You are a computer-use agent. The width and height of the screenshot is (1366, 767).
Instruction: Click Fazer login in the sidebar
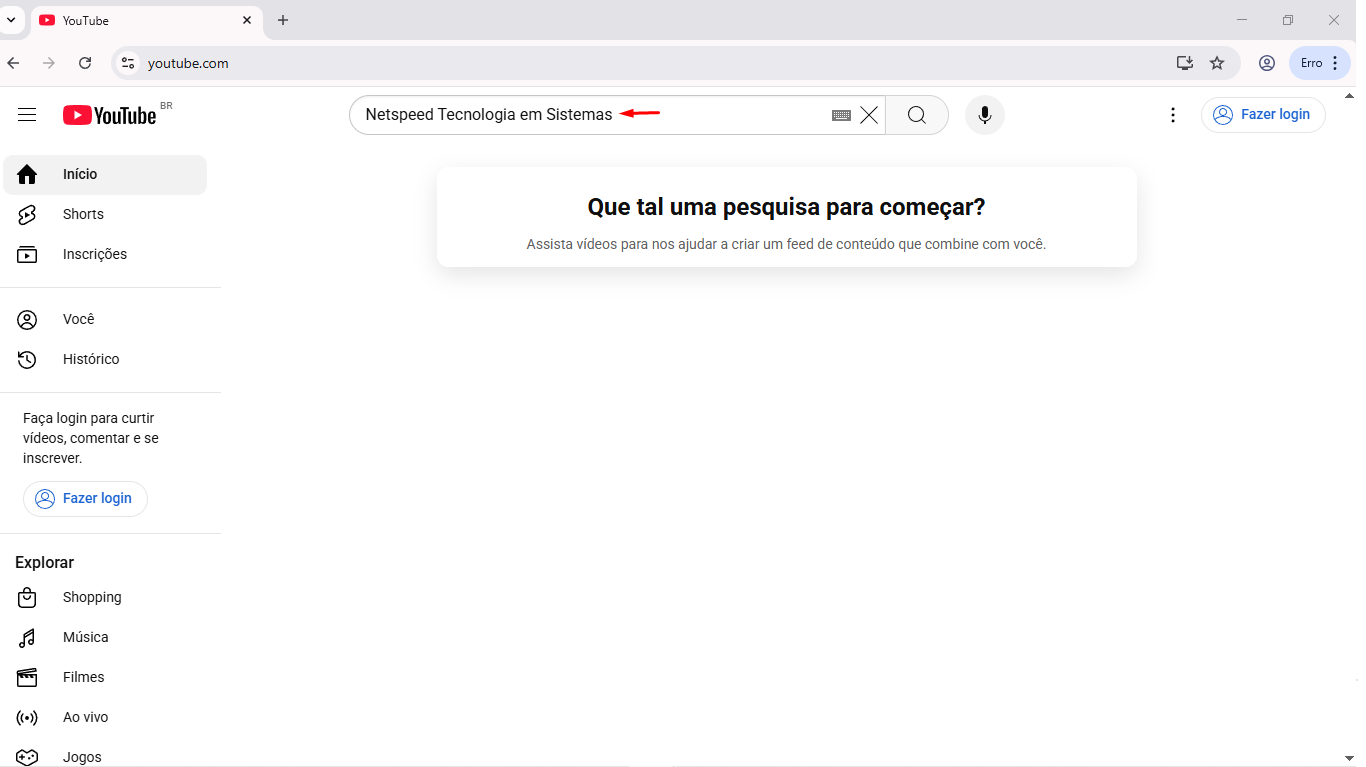(85, 498)
